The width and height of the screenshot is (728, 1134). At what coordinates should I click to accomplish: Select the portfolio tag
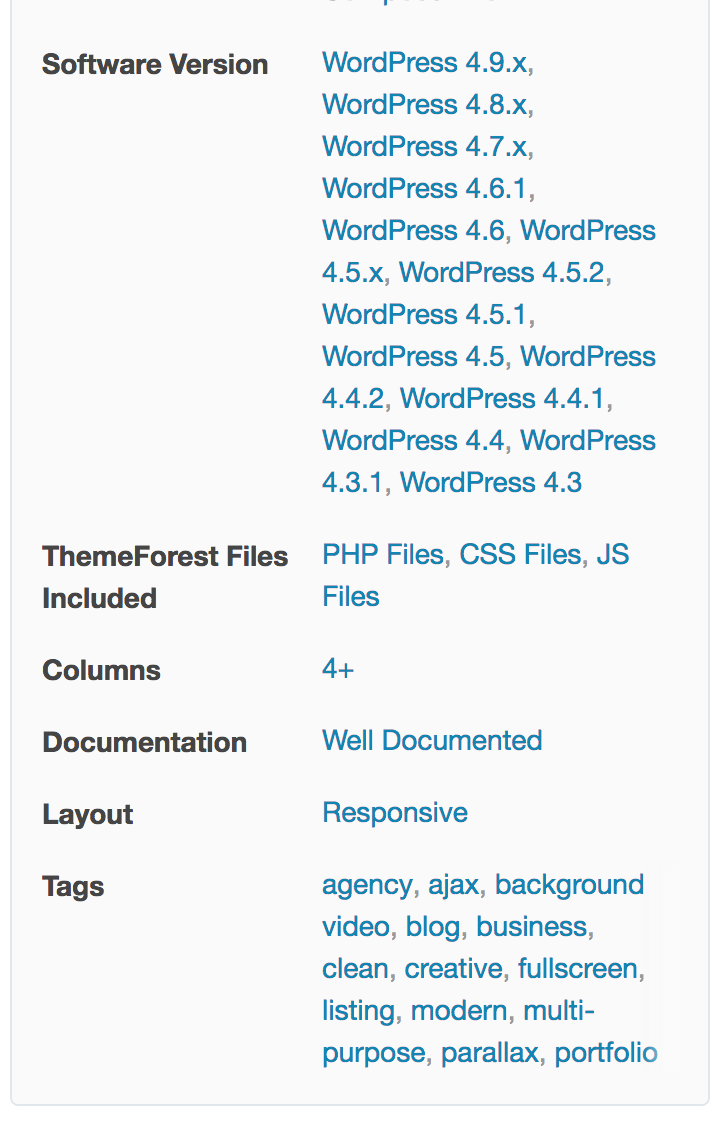pos(606,1054)
